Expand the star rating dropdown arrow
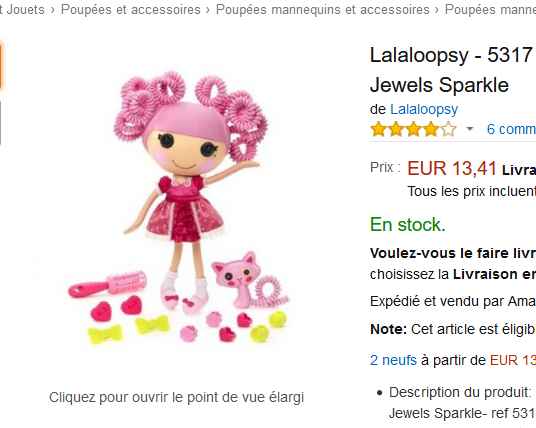This screenshot has width=536, height=428. click(x=470, y=129)
